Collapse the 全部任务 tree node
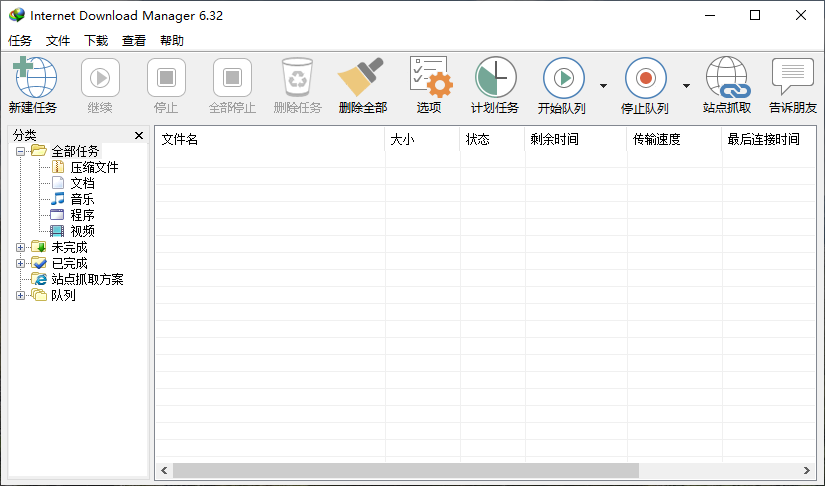The image size is (825, 486). tap(21, 151)
